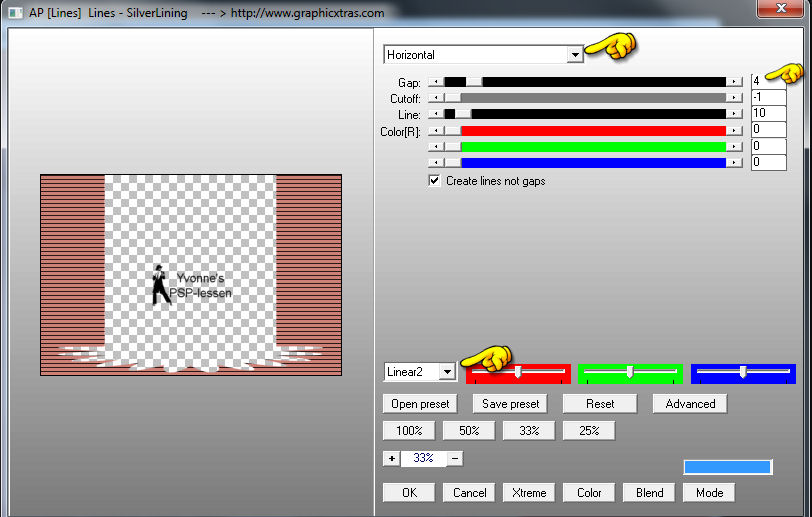The height and width of the screenshot is (517, 812).
Task: Click the Cutoff slider left arrow
Action: [437, 98]
